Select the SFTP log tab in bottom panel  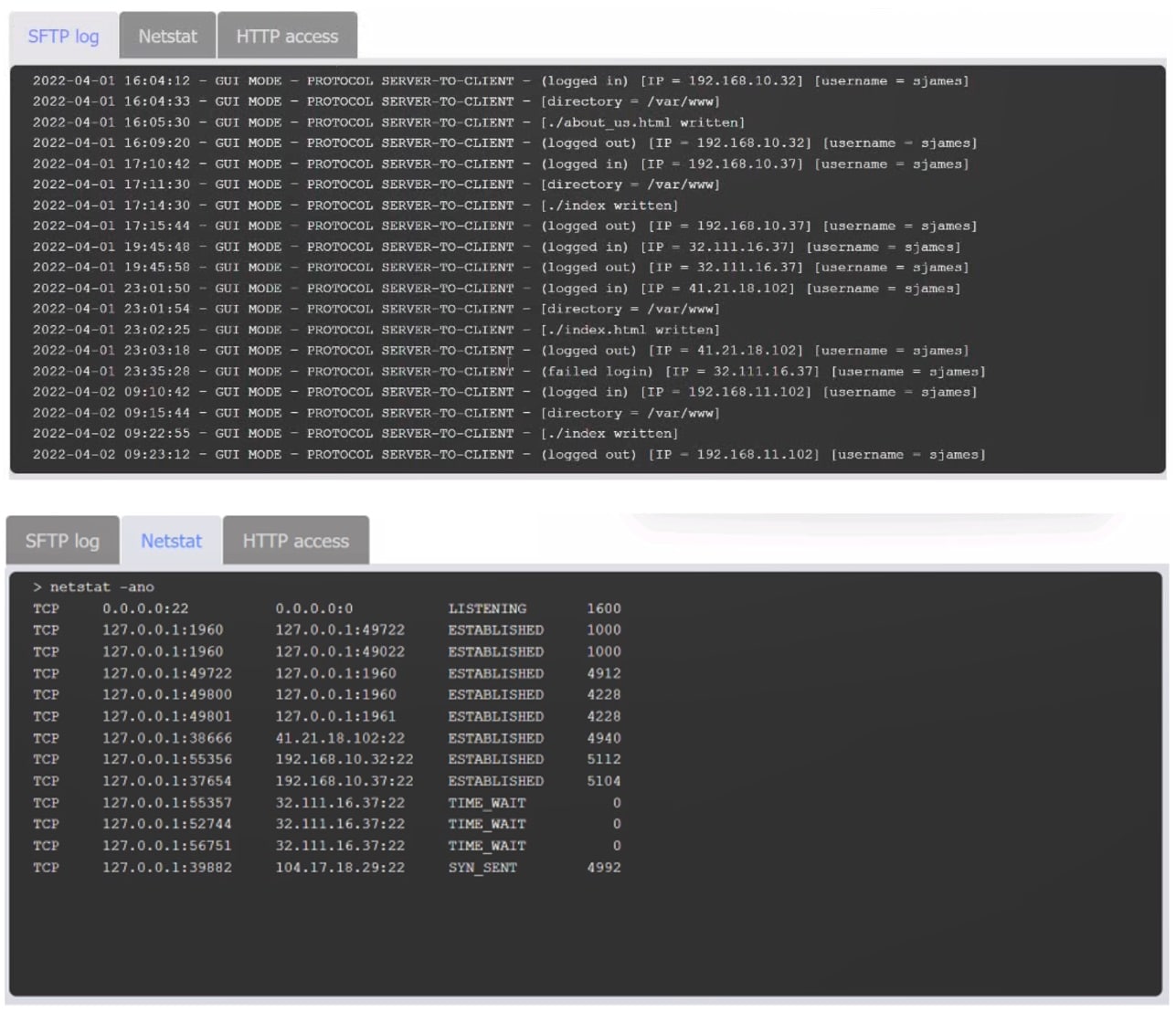[61, 541]
